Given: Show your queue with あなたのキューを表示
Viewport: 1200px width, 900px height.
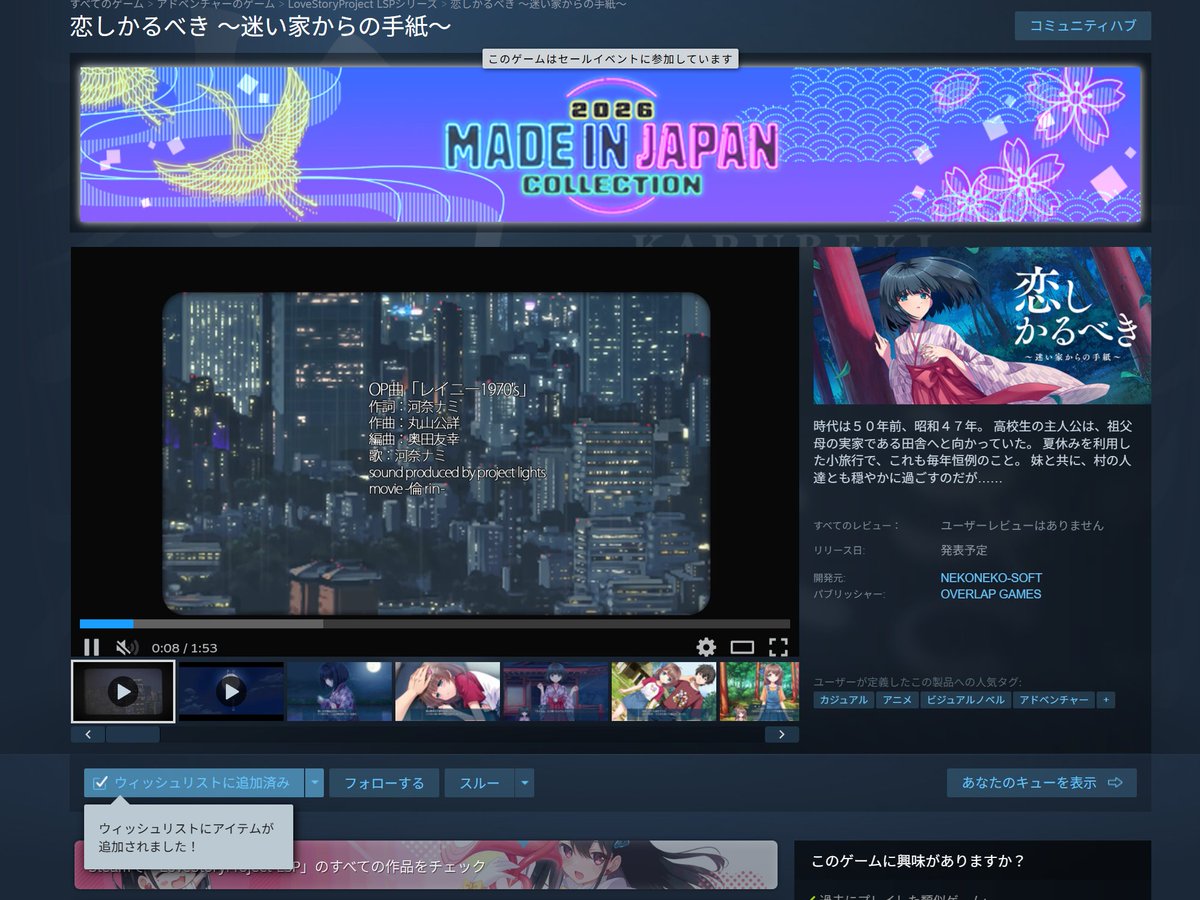Looking at the screenshot, I should (x=1042, y=783).
